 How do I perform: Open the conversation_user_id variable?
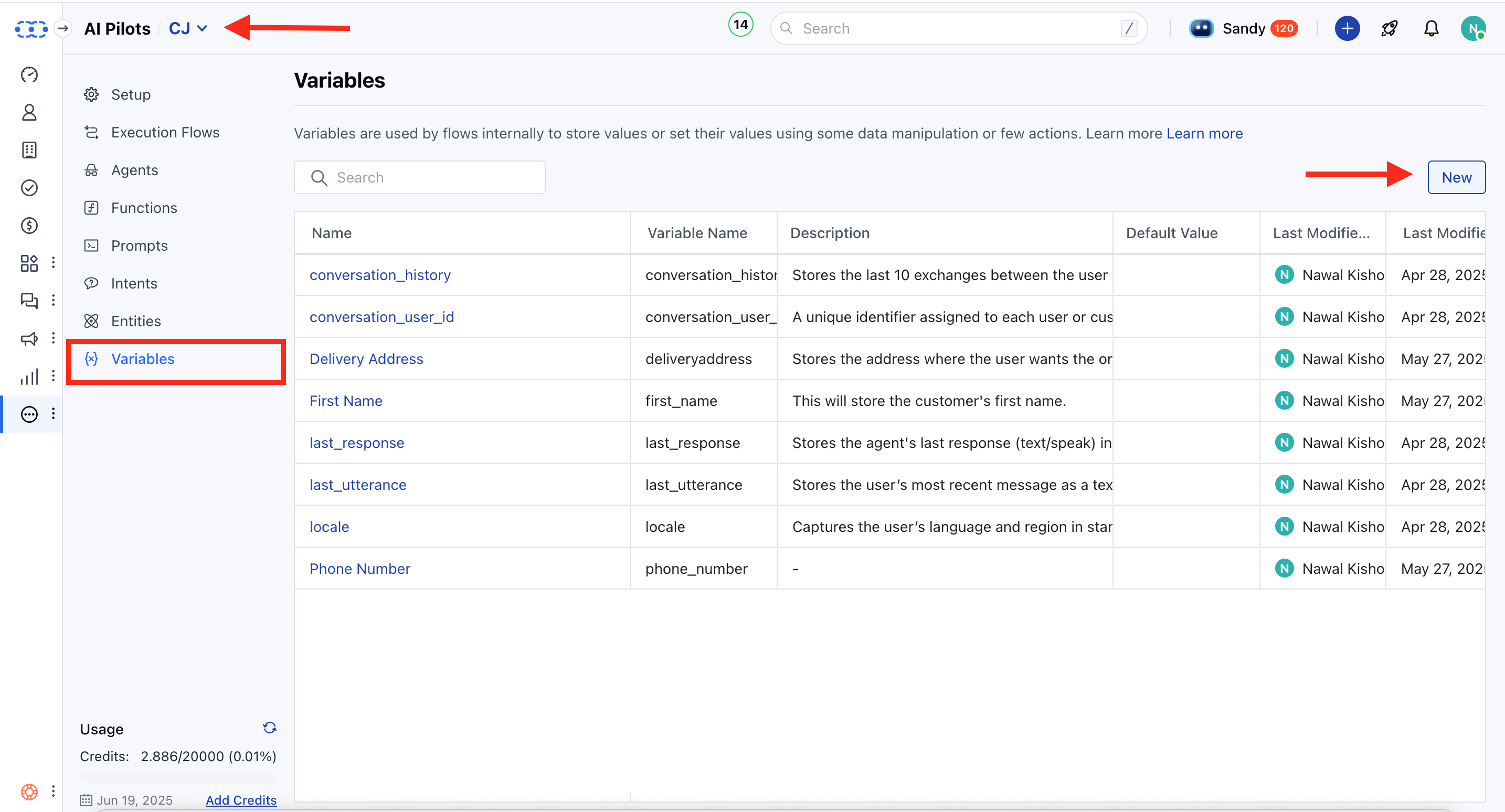pos(381,317)
